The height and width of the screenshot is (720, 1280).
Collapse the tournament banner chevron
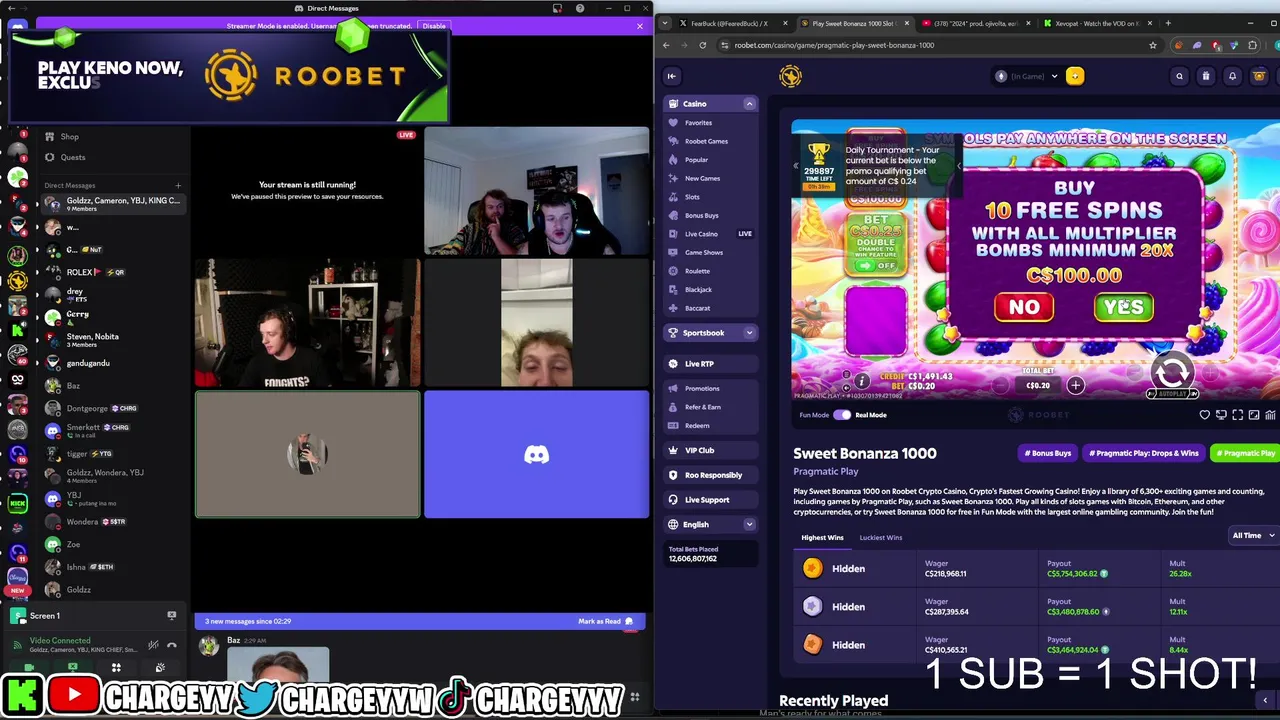click(x=959, y=167)
